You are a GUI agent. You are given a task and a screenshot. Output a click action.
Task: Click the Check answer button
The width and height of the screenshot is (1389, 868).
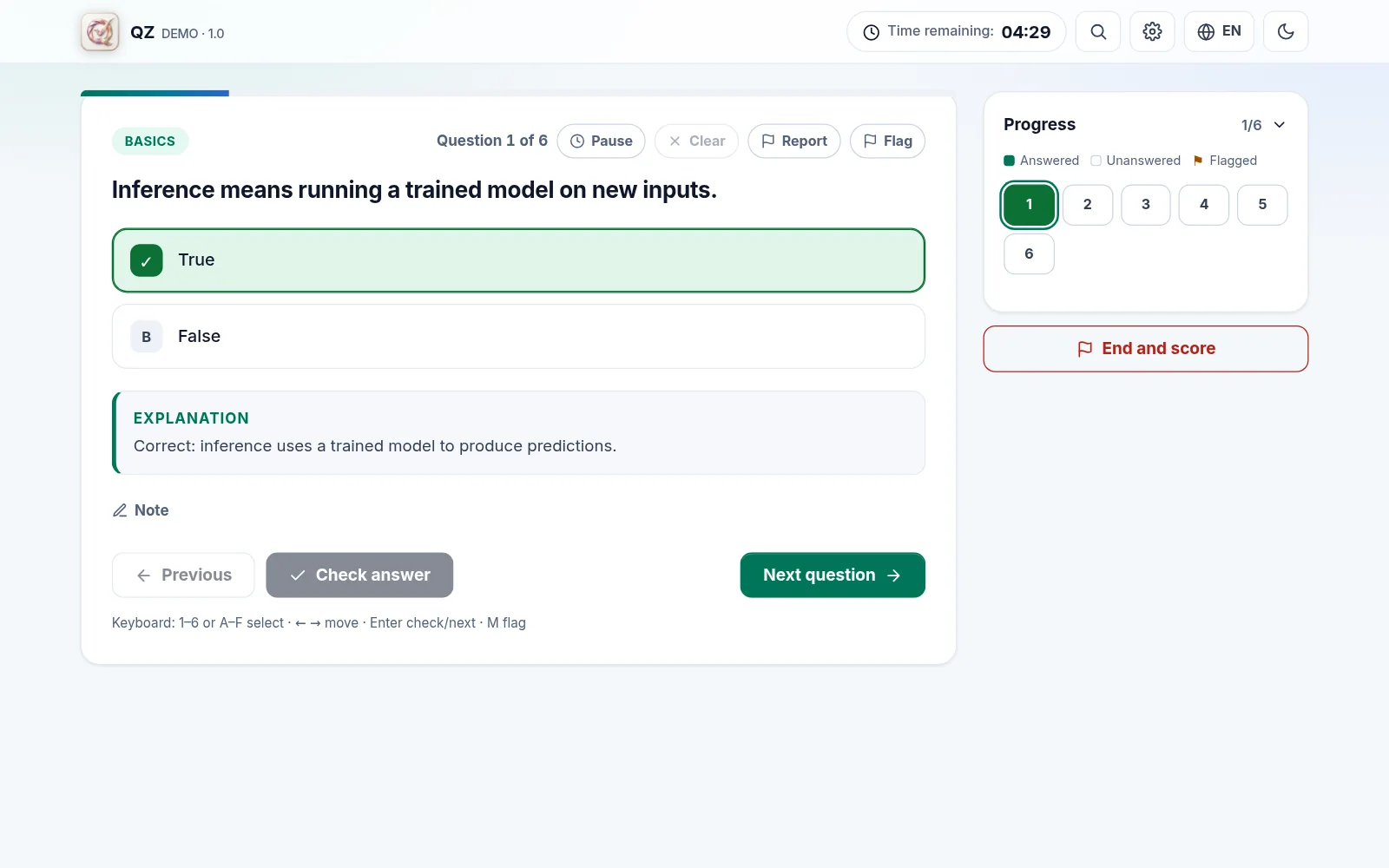pyautogui.click(x=359, y=575)
